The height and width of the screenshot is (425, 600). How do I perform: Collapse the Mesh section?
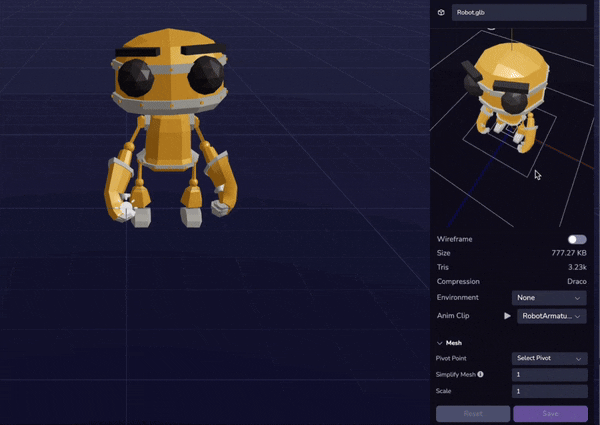[x=440, y=343]
